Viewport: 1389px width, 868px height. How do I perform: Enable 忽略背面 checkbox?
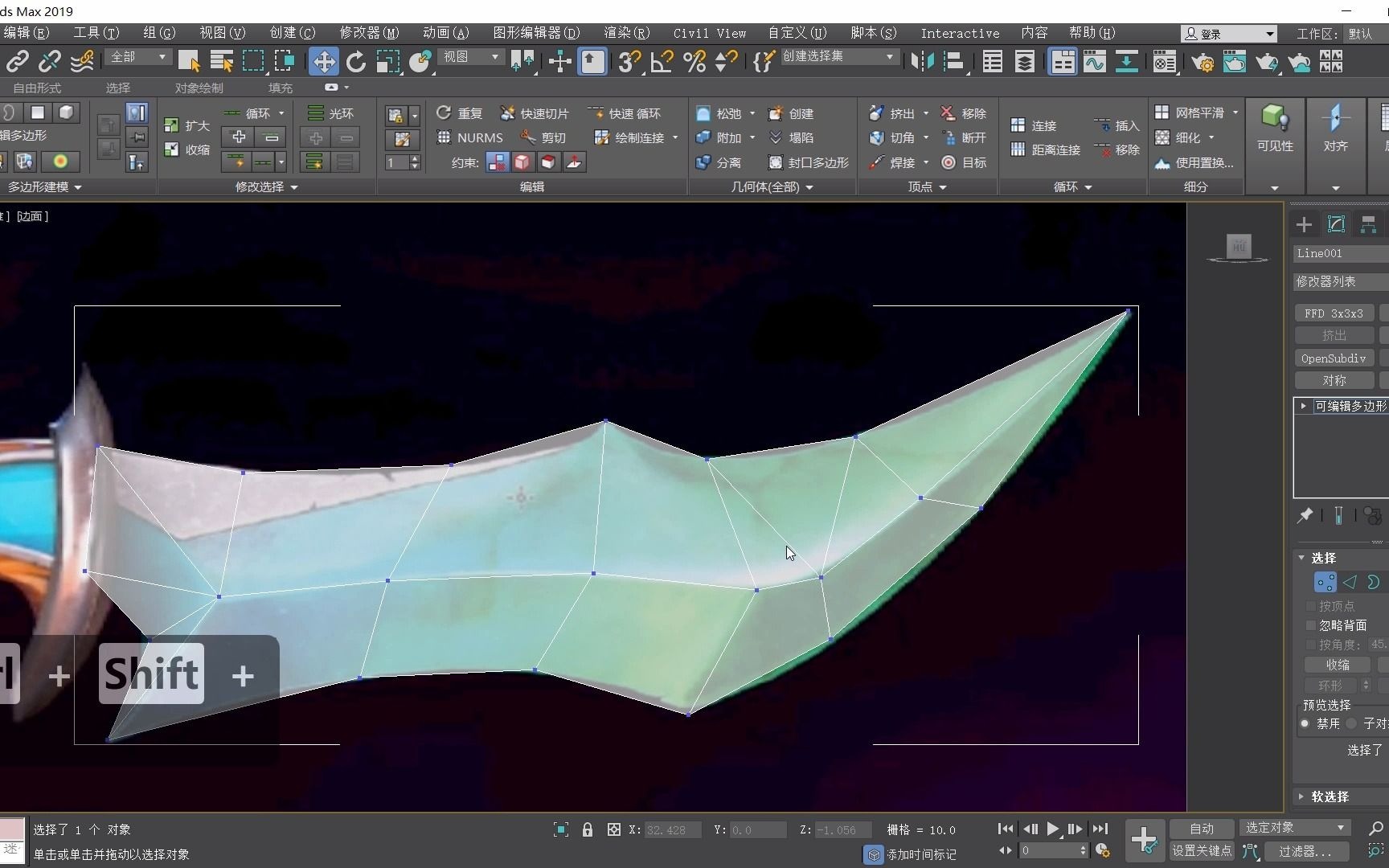pos(1310,625)
